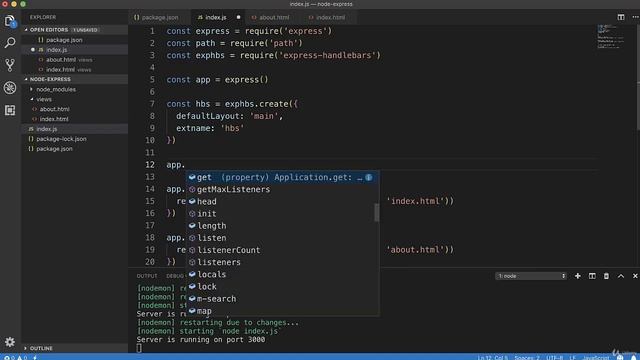The width and height of the screenshot is (640, 360).
Task: Select the terminal dropdown '1: node'
Action: tap(531, 276)
